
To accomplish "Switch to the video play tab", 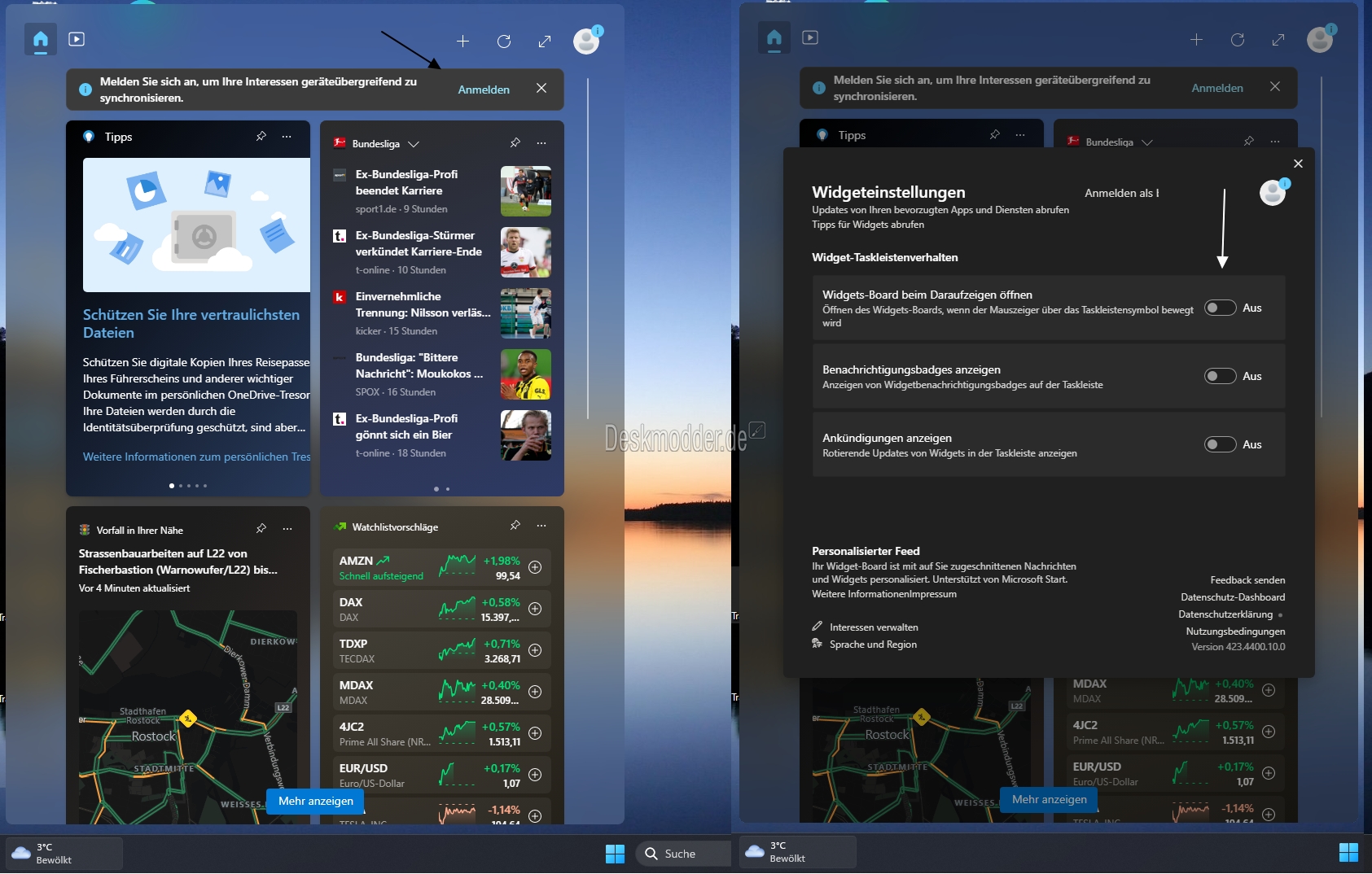I will pos(77,39).
